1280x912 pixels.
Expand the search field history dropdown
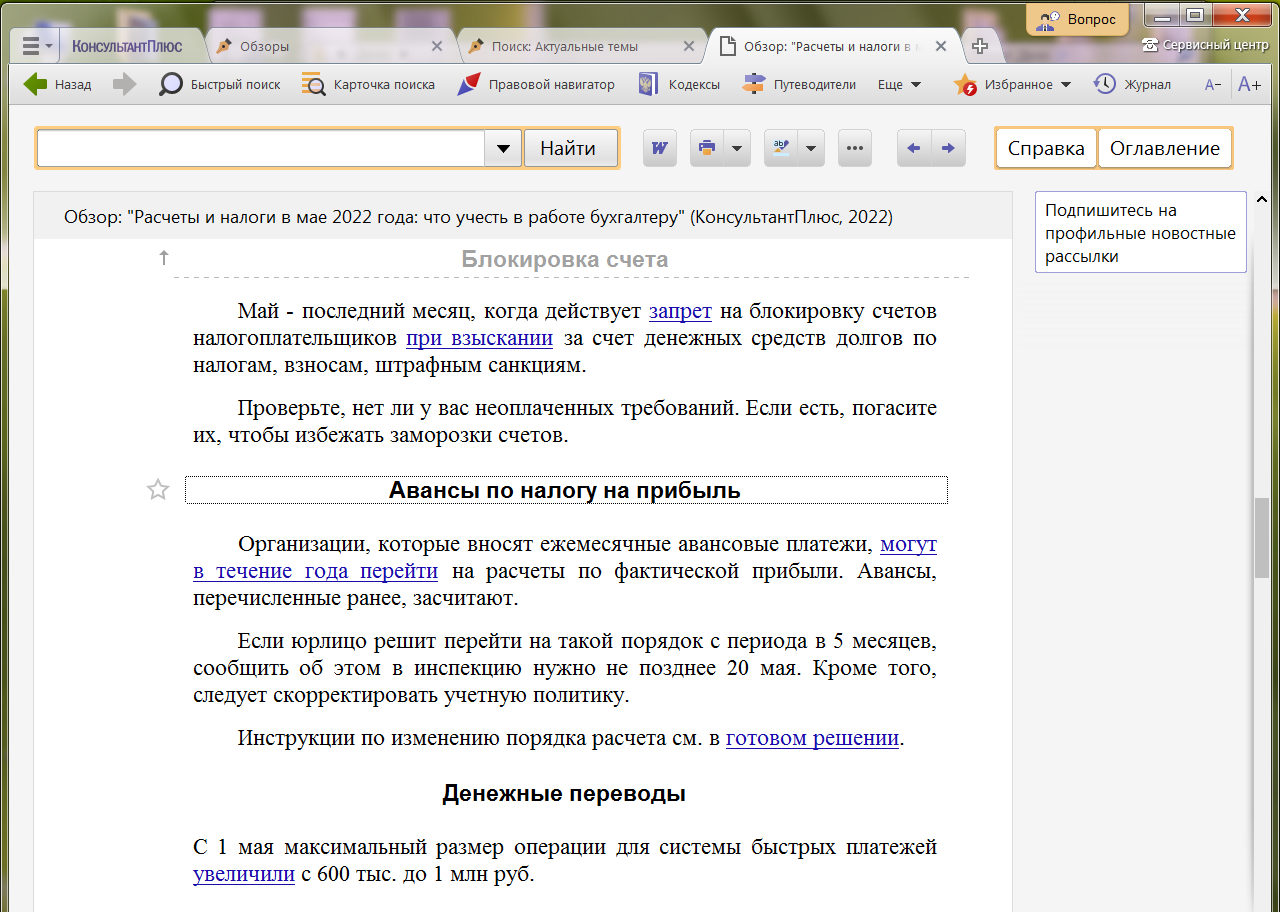click(503, 148)
